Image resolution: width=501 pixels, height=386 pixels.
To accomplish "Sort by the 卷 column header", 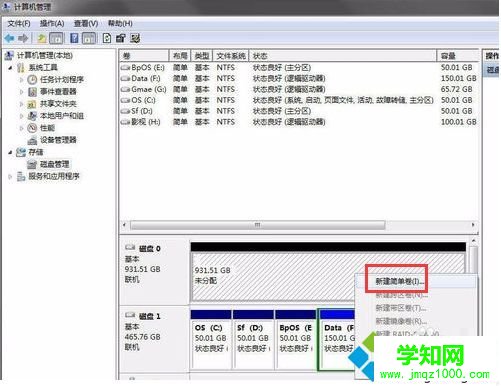I will click(144, 56).
